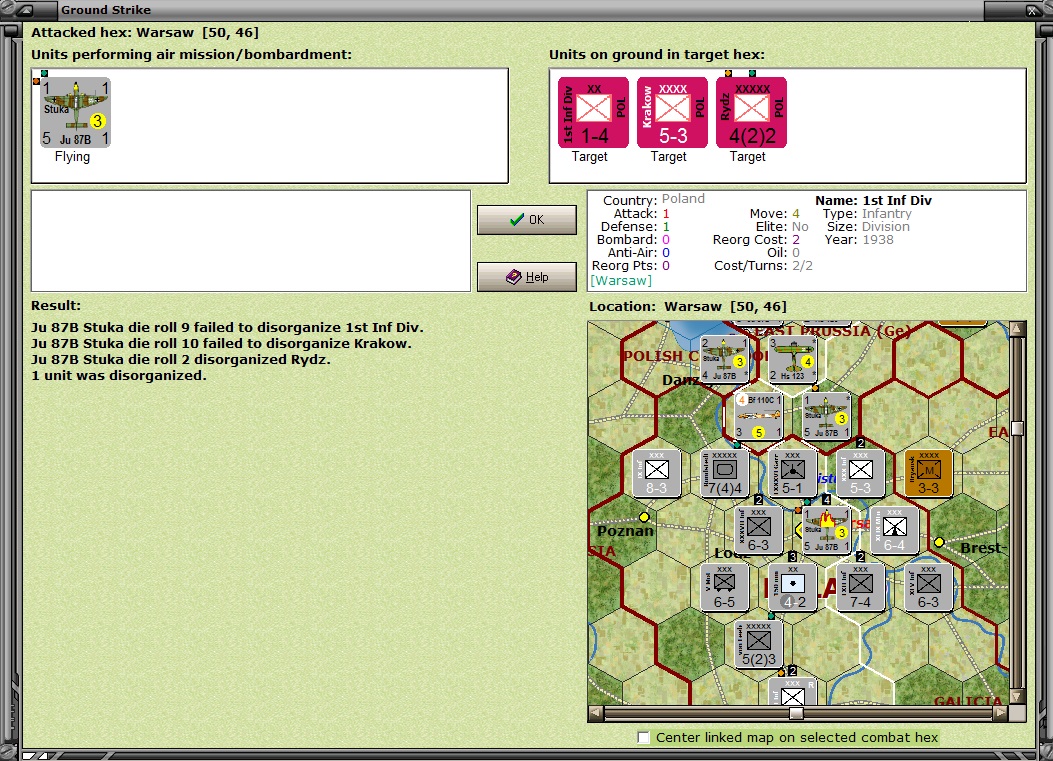Select the flying Ju 87B Stuka unit counter
Viewport: 1053px width, 761px height.
click(75, 112)
